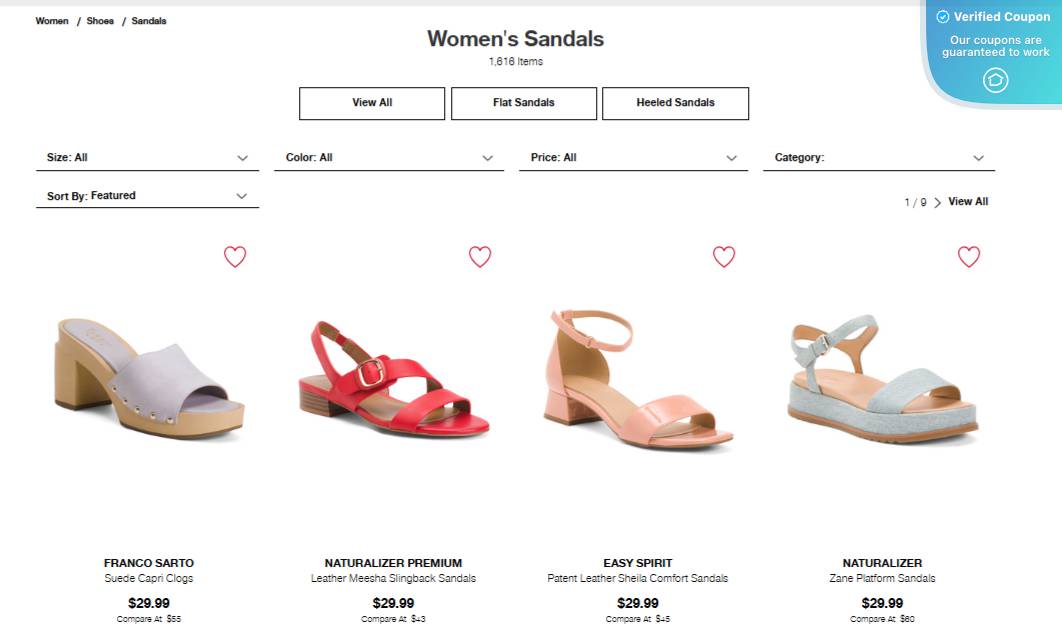The image size is (1062, 632).
Task: Click the heart icon above Easy Spirit sandals
Action: click(723, 257)
